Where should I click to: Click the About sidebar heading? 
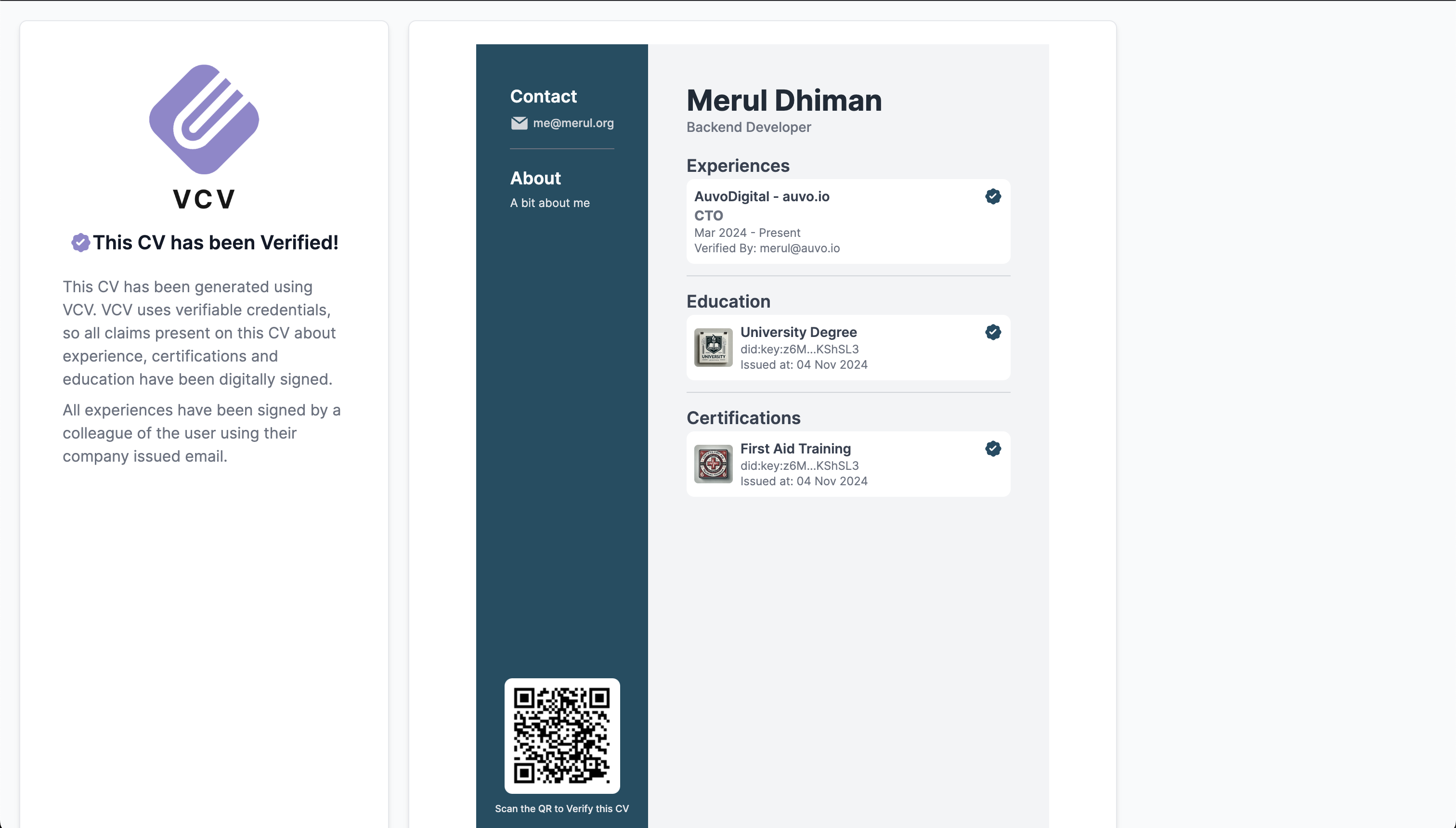coord(535,179)
